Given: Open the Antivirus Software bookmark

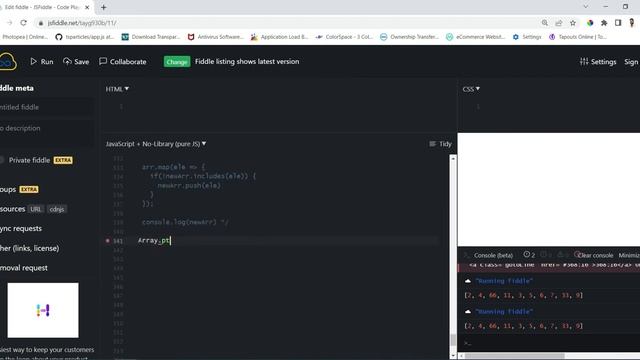Looking at the screenshot, I should [x=216, y=37].
